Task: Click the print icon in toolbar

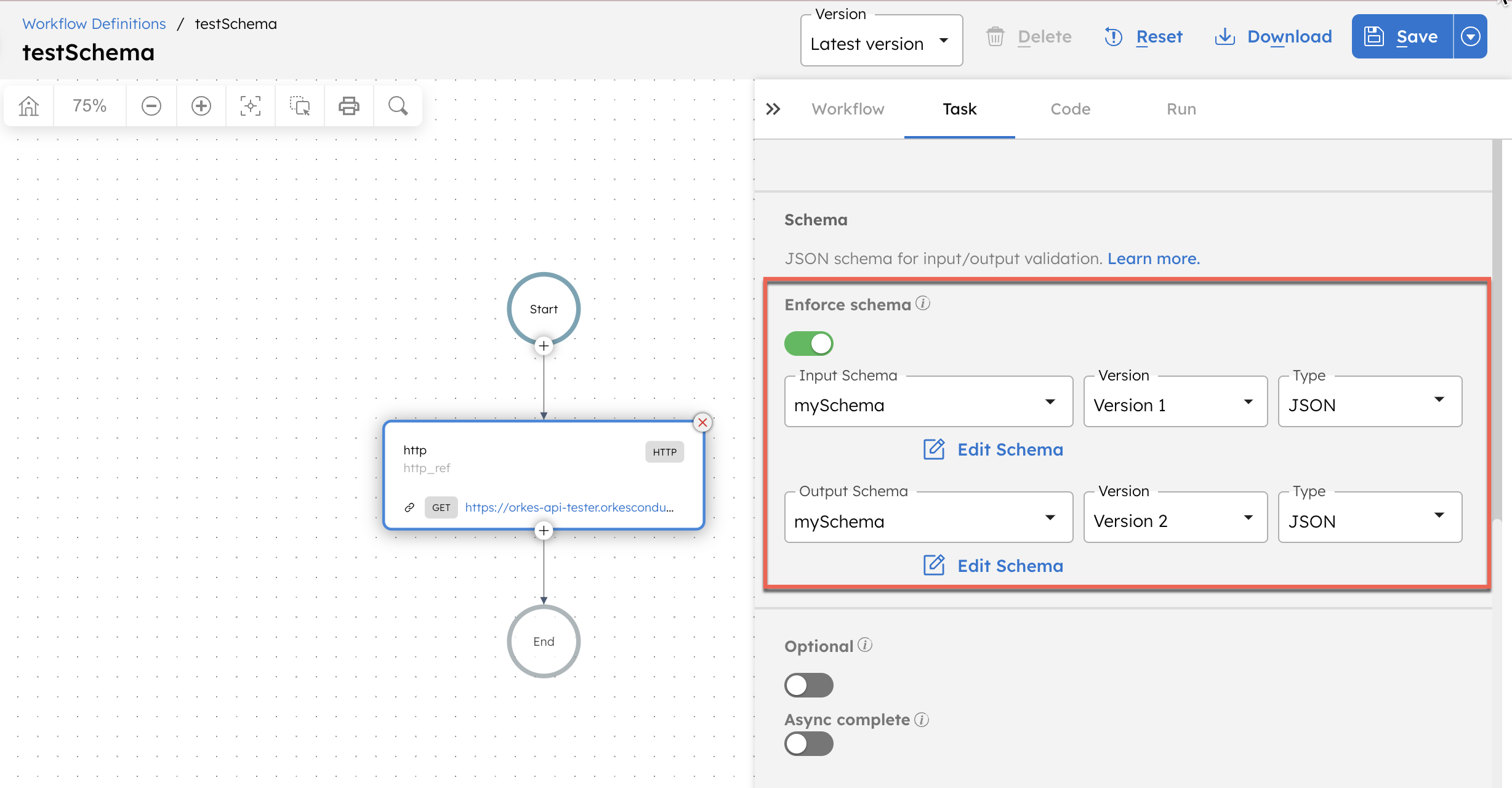Action: 349,106
